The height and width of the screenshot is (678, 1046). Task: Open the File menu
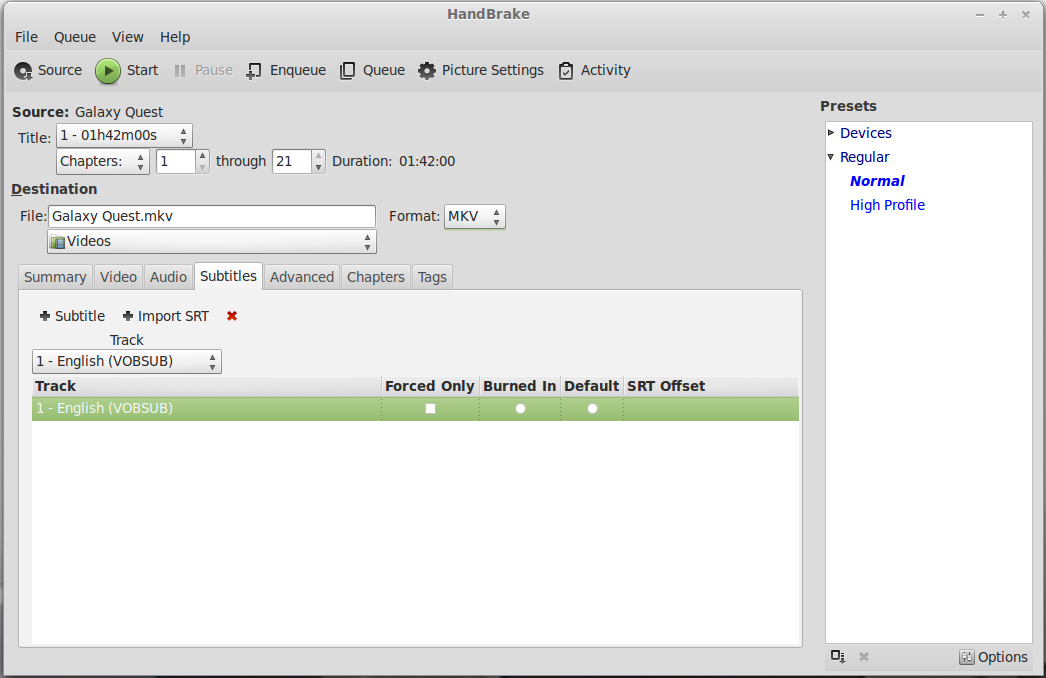(x=26, y=37)
